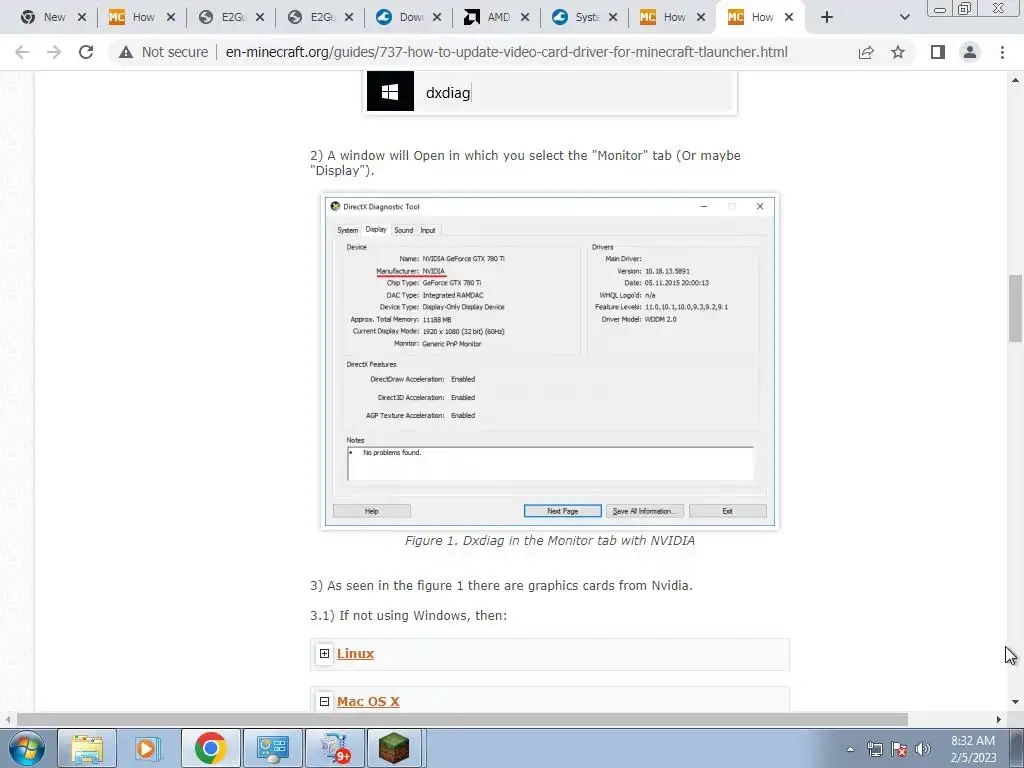The image size is (1024, 768).
Task: Open the clock showing 8:32 AM
Action: pyautogui.click(x=973, y=749)
